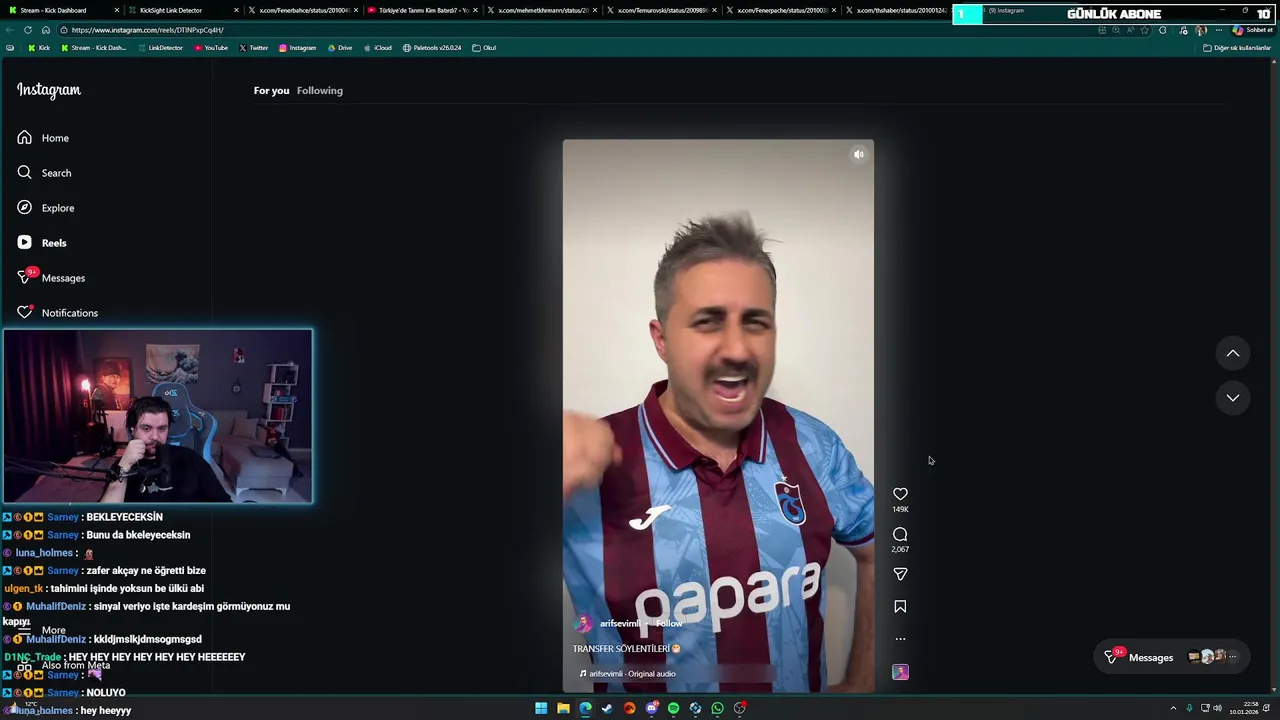Open the arifsevimli profile name on the reel
Screen dimensions: 1280x720
(x=619, y=623)
